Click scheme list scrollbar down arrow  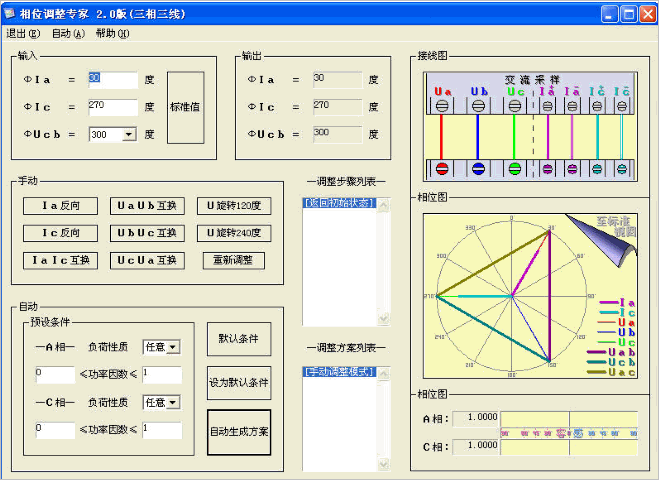pos(384,464)
